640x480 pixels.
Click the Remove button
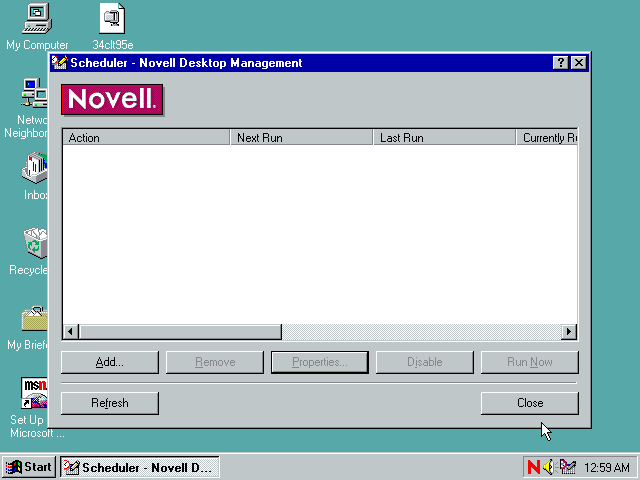(215, 362)
